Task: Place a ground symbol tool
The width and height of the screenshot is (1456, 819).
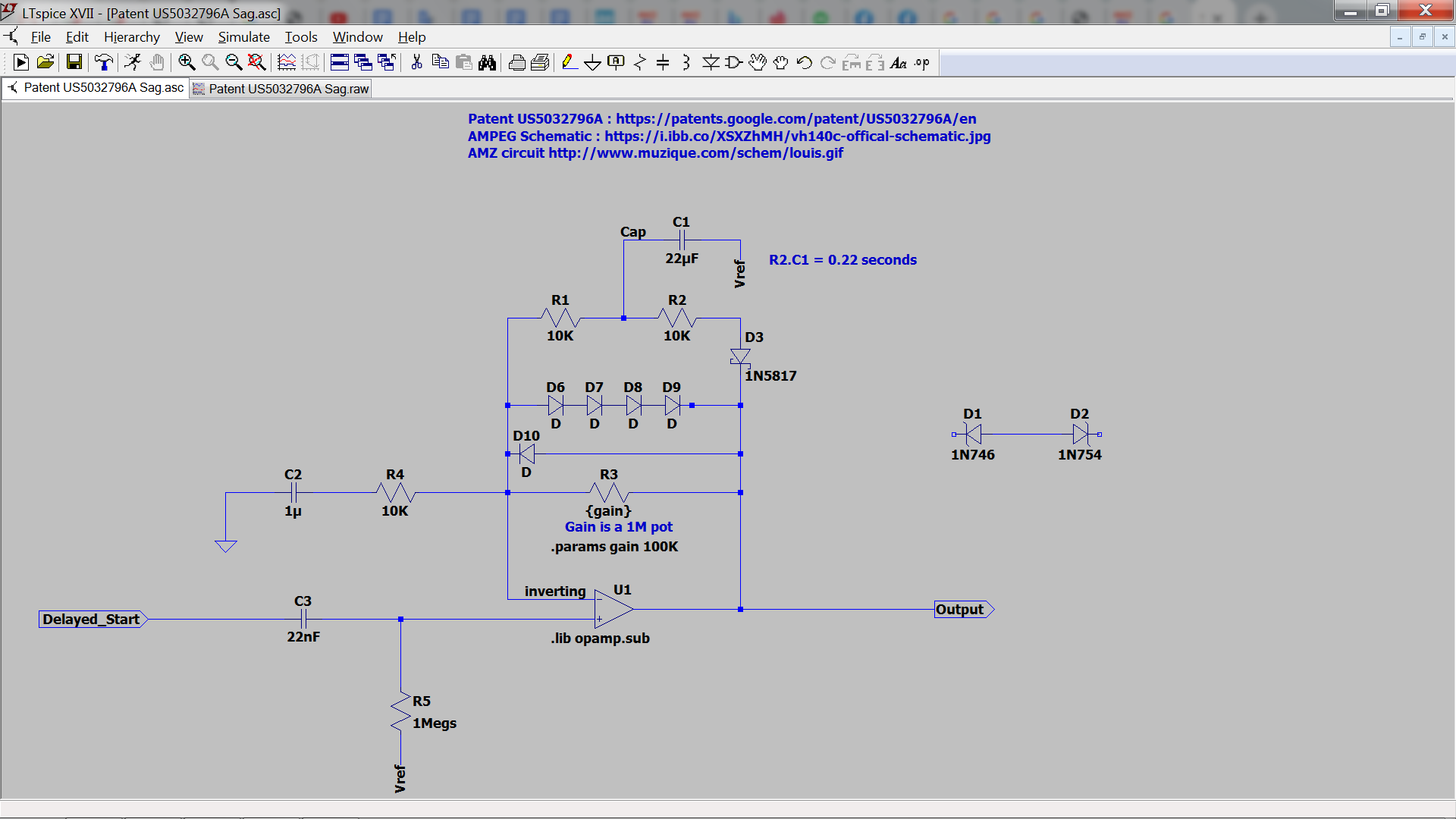Action: pyautogui.click(x=592, y=63)
